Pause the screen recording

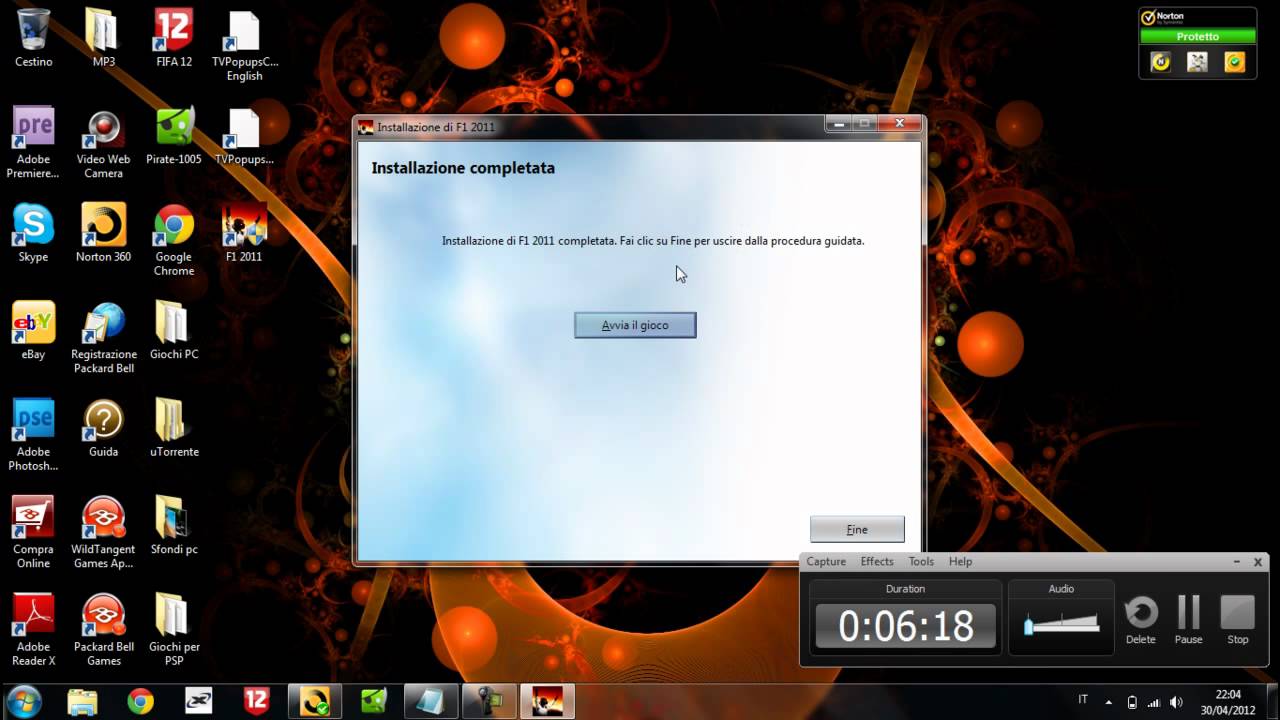coord(1189,620)
